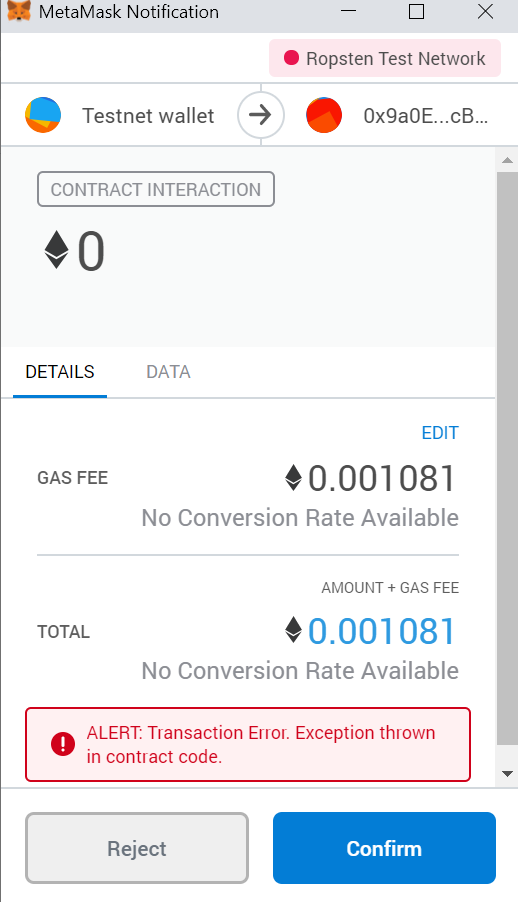Image resolution: width=518 pixels, height=902 pixels.
Task: Switch to the DATA tab
Action: pos(168,372)
